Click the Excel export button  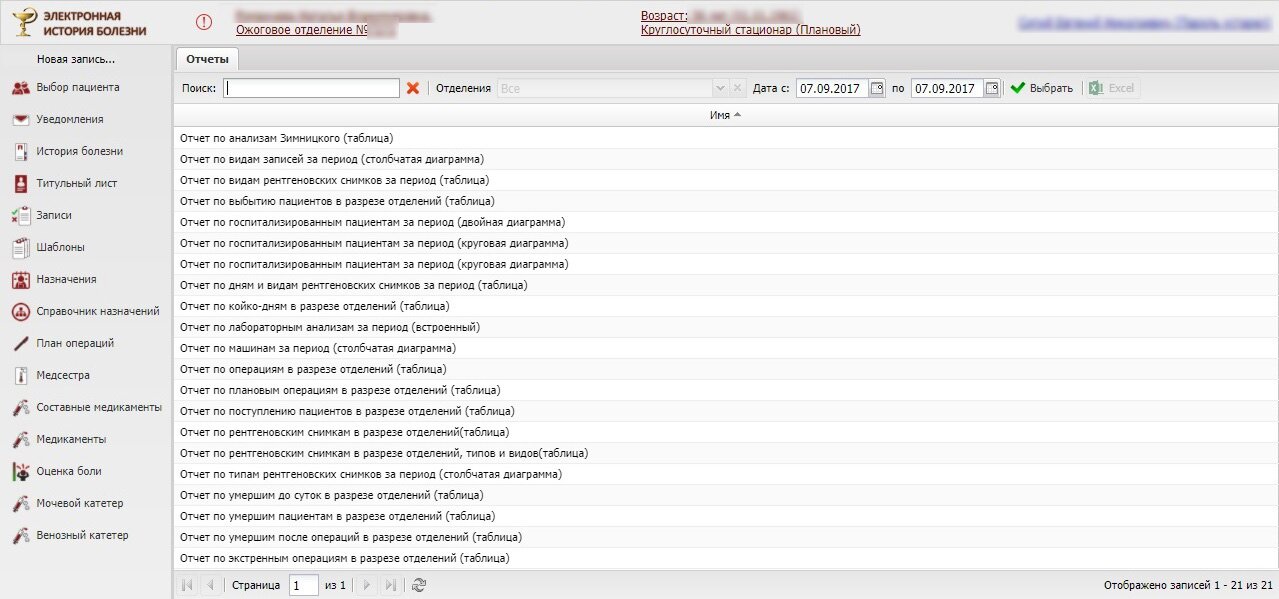(x=1111, y=88)
